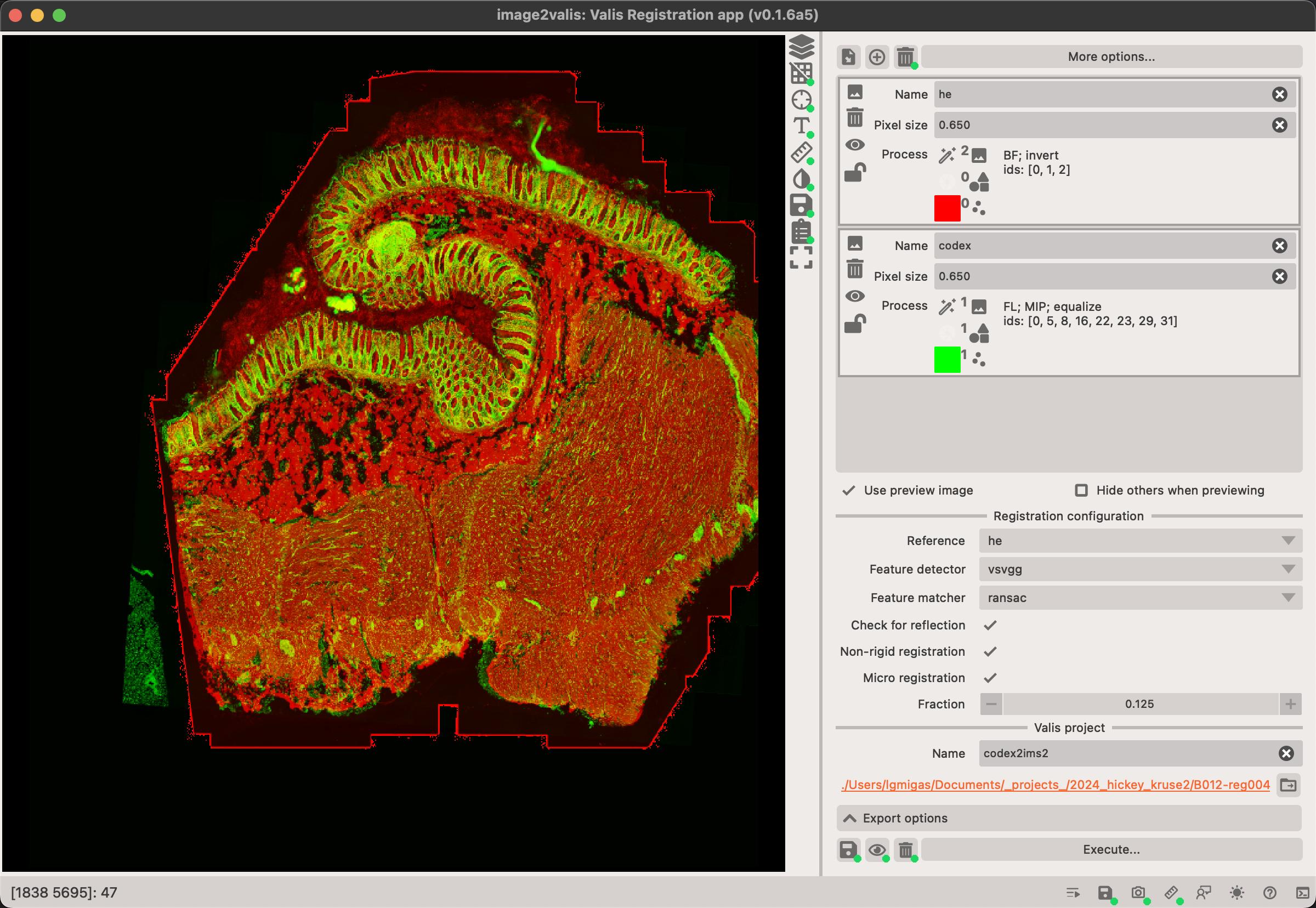The image size is (1316, 908).
Task: Select the text 'T' tool icon
Action: pos(801,126)
